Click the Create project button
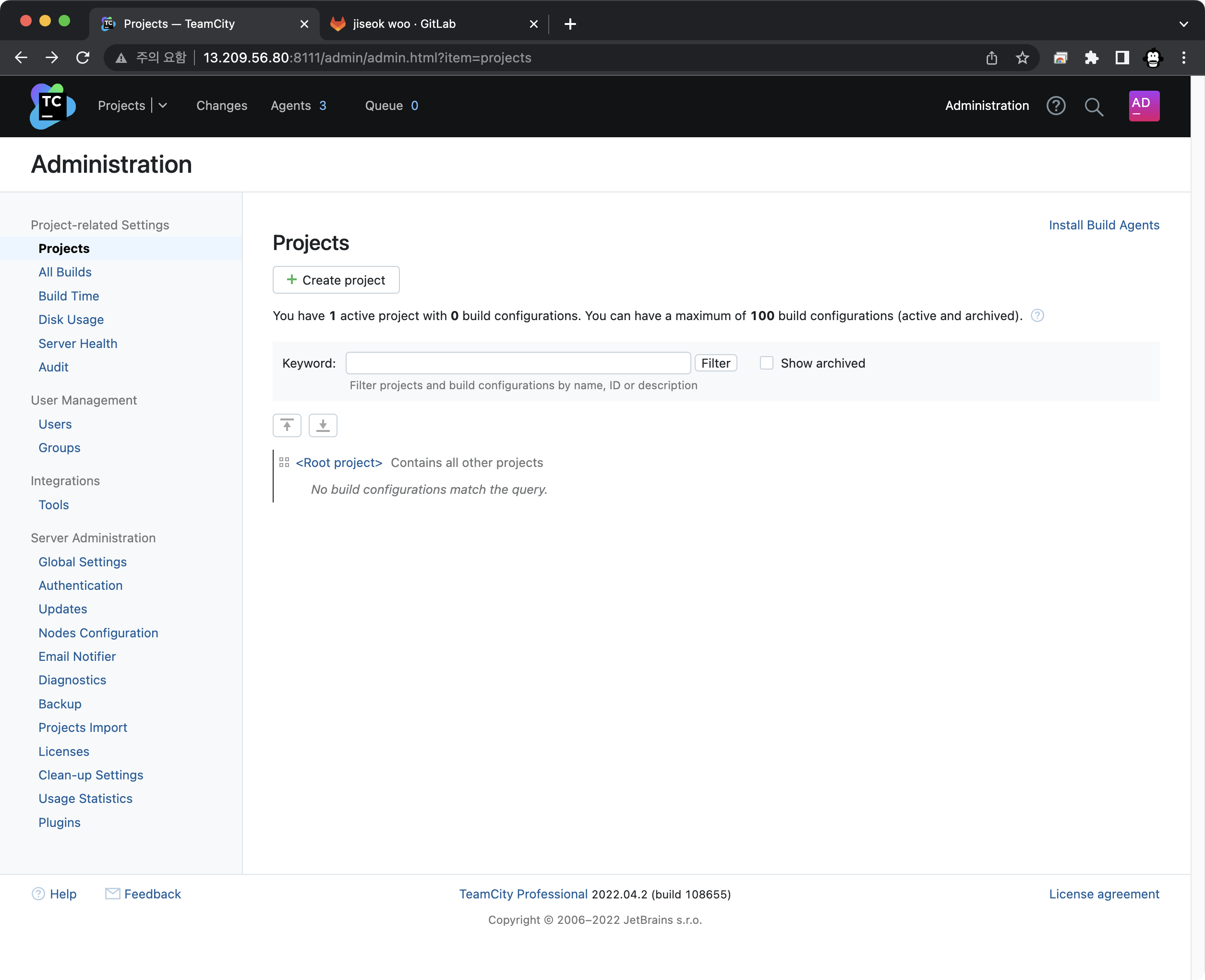Screen dimensions: 1205x980 [336, 280]
